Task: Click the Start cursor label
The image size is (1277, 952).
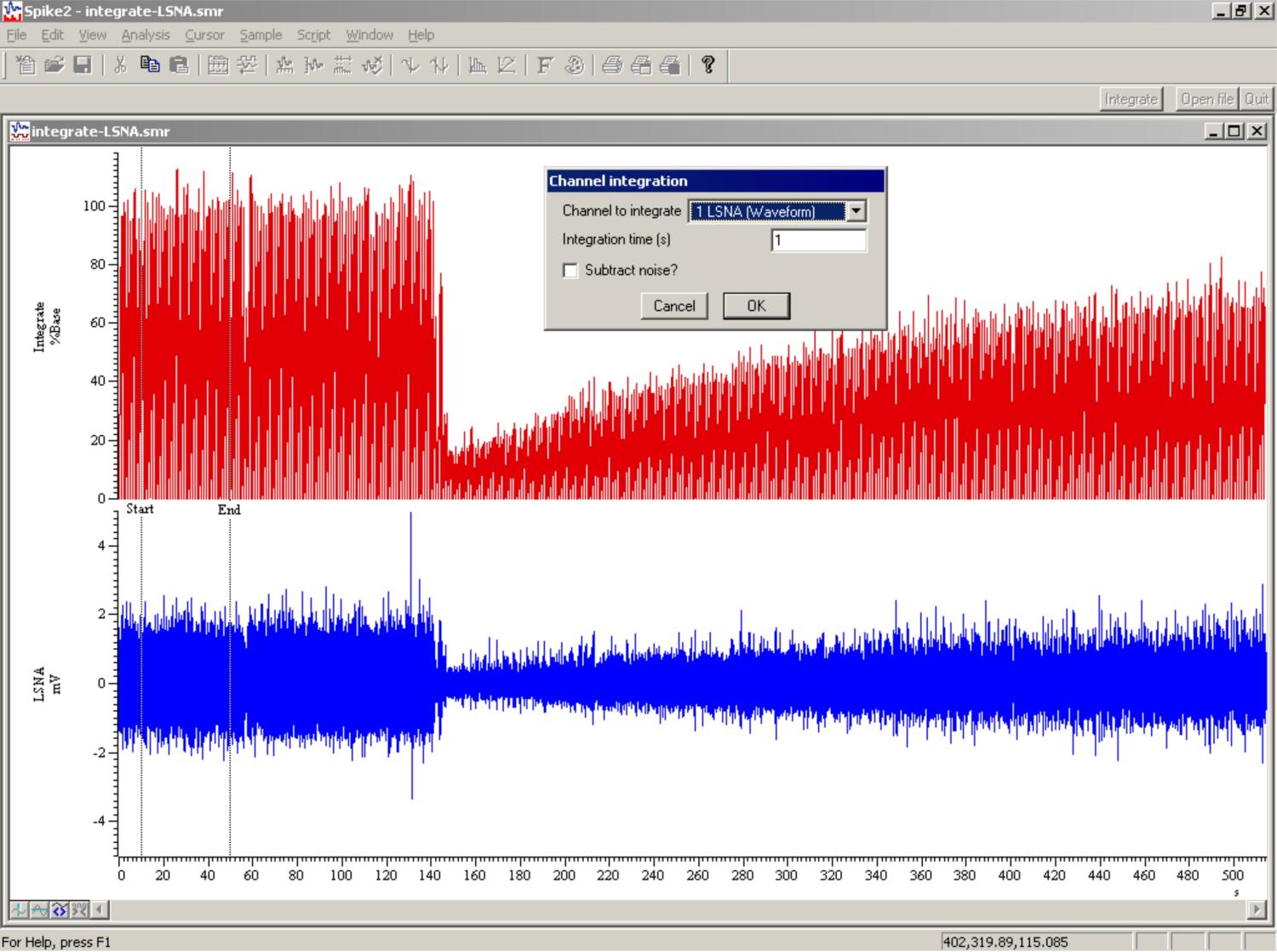Action: click(x=140, y=508)
